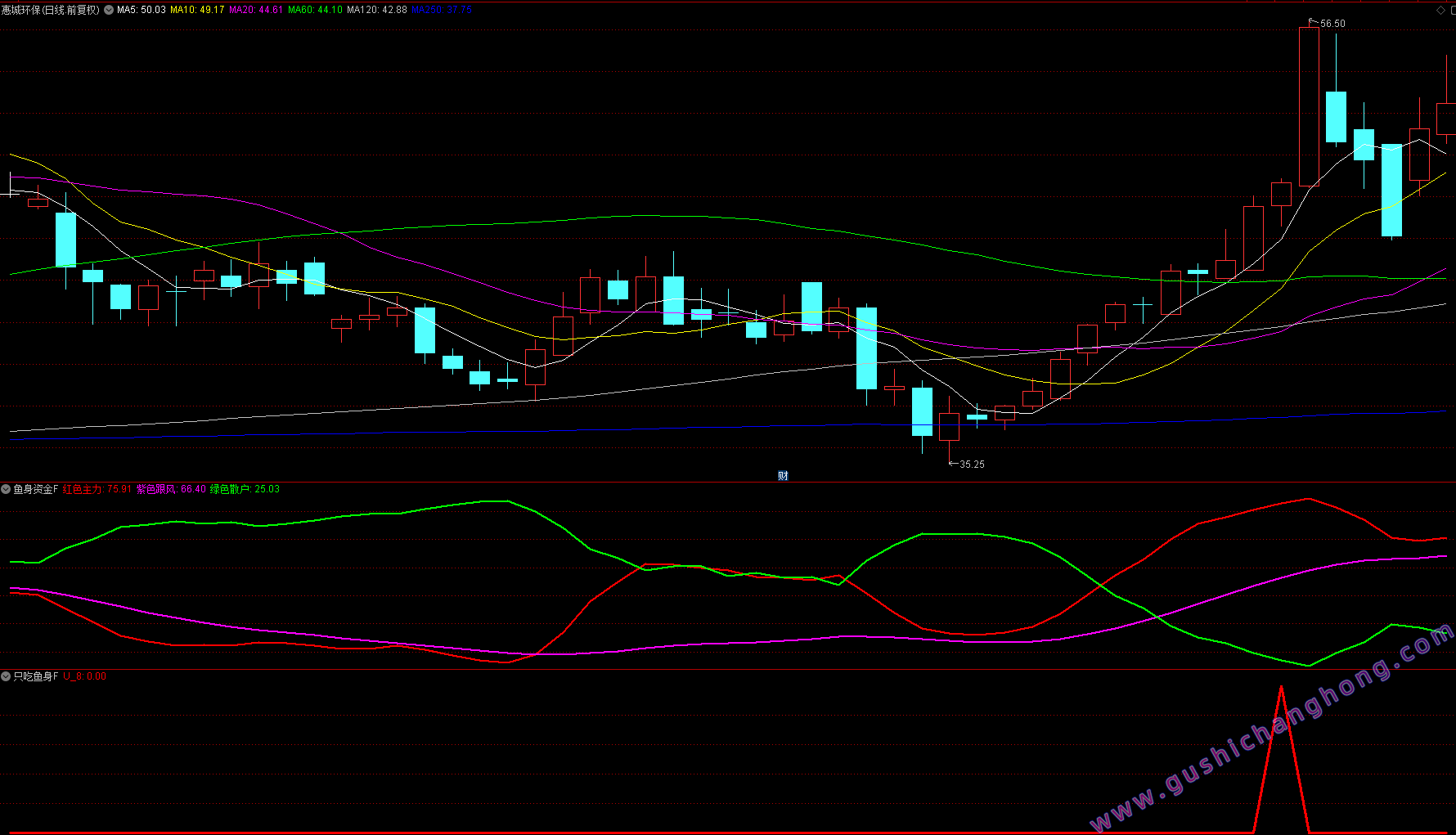The height and width of the screenshot is (835, 1456).
Task: Click the U_8: 0.00 value
Action: pos(85,676)
